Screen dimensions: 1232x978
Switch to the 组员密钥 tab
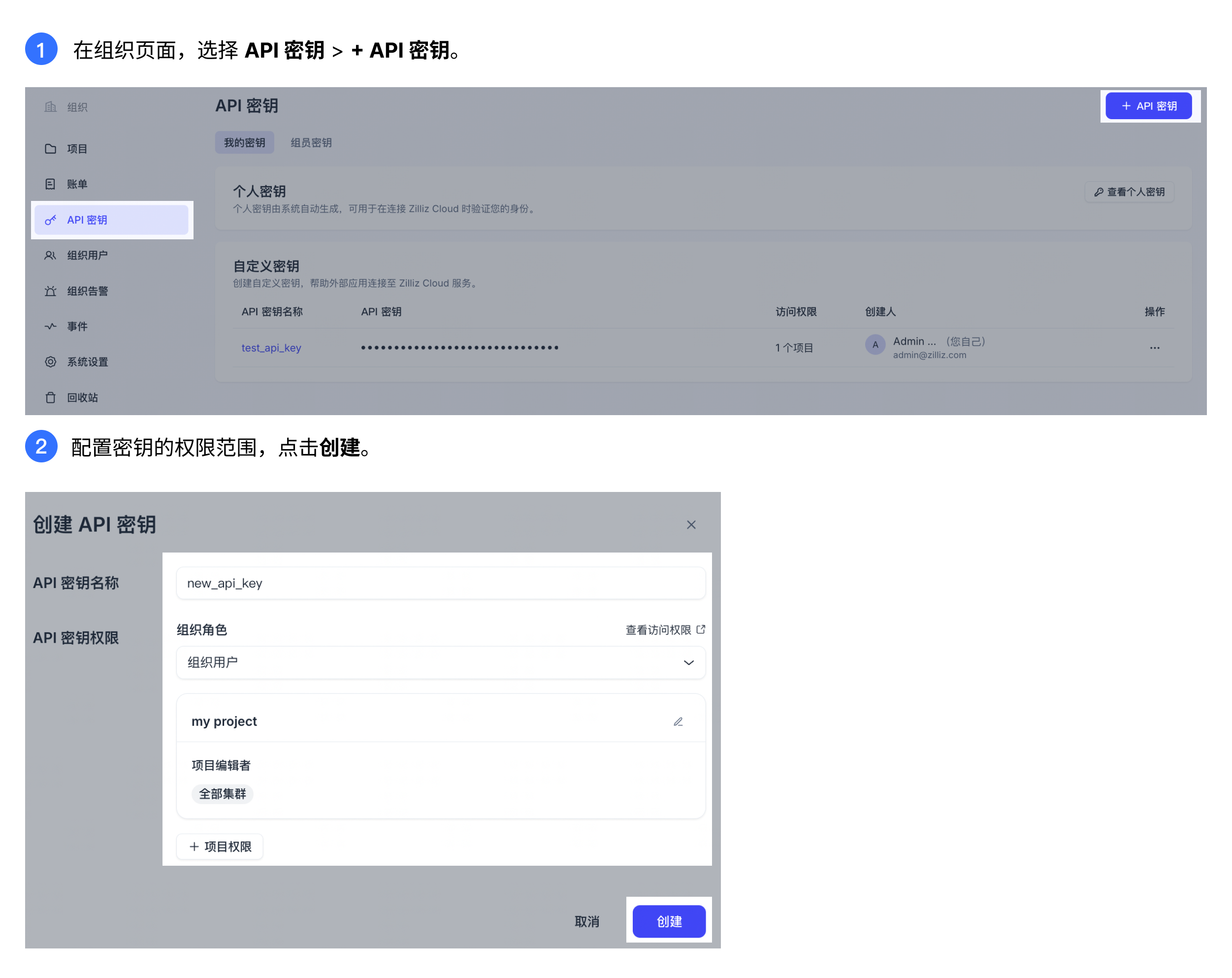[310, 141]
